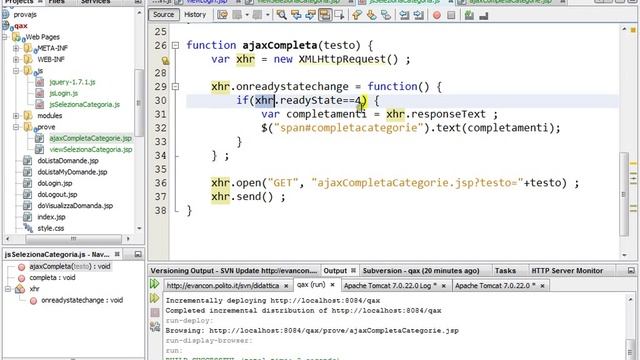Viewport: 640px width, 360px height.
Task: Collapse xhr node in Navigator
Action: click(8, 289)
